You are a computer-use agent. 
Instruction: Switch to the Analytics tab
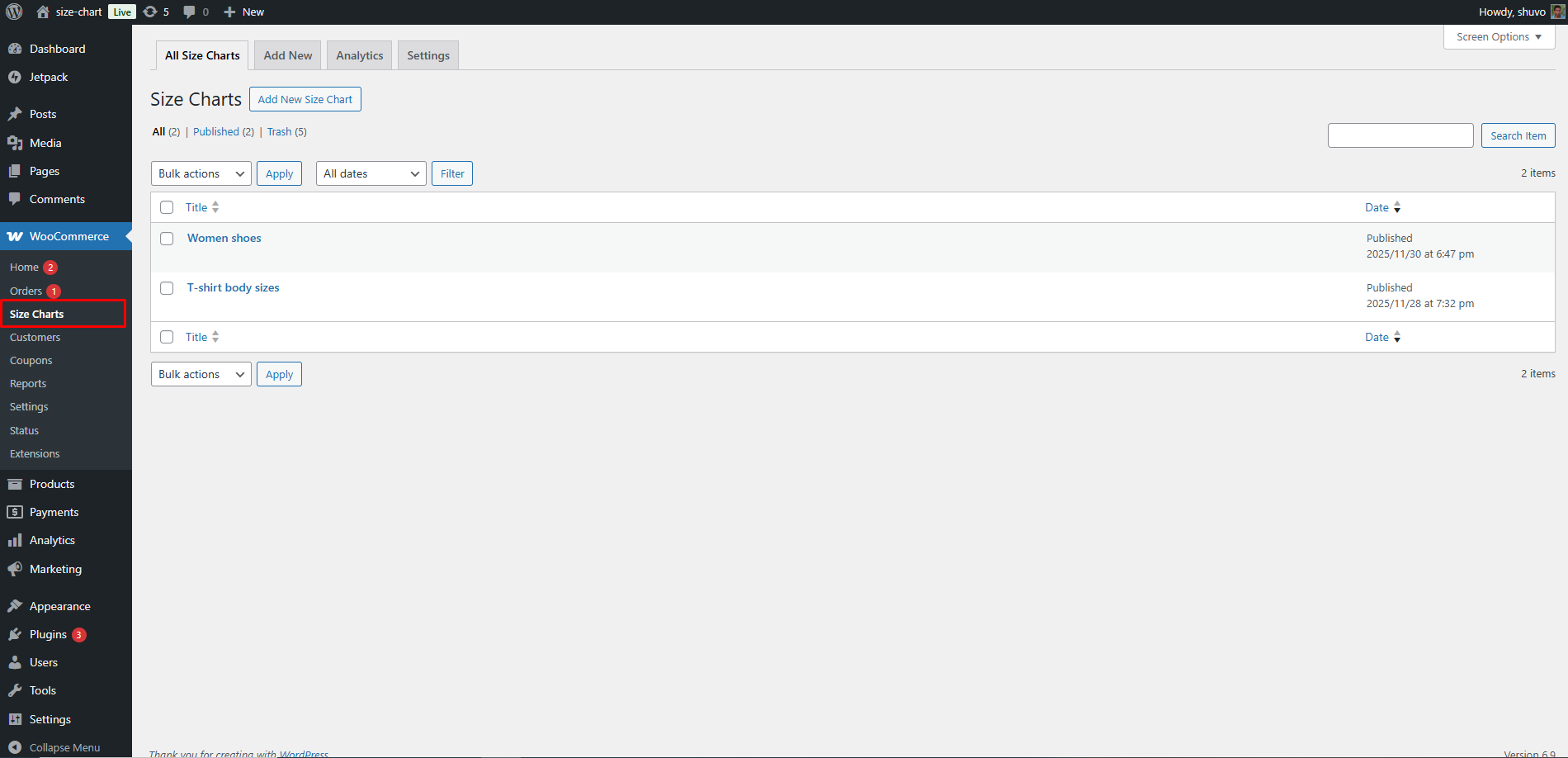coord(360,55)
